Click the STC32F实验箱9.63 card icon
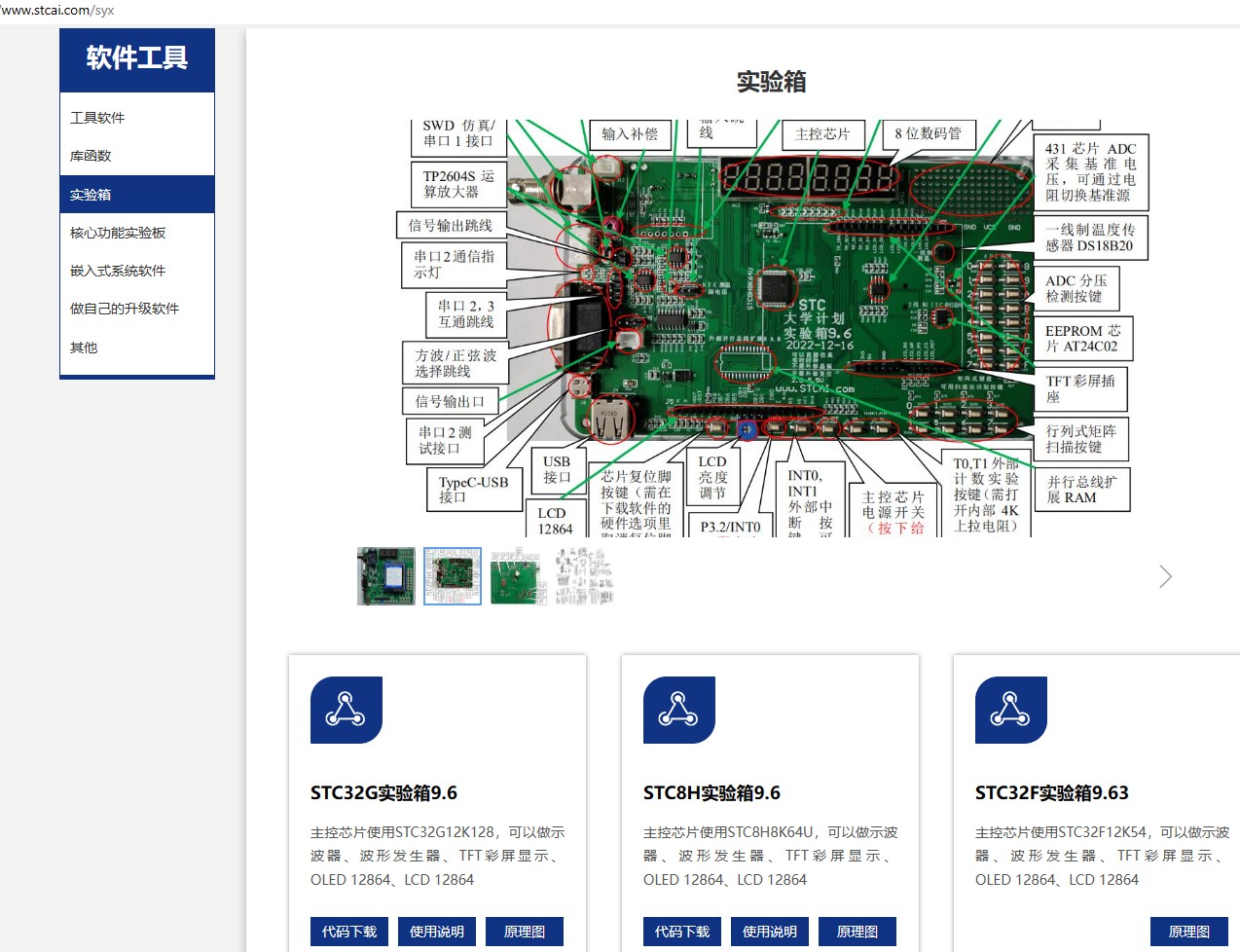 coord(1011,710)
